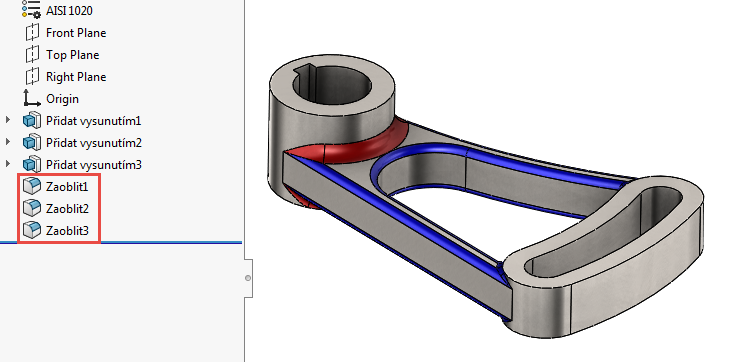Screen dimensions: 750x362
Task: Click the blue rollback bar under Zaoblit3
Action: point(121,243)
